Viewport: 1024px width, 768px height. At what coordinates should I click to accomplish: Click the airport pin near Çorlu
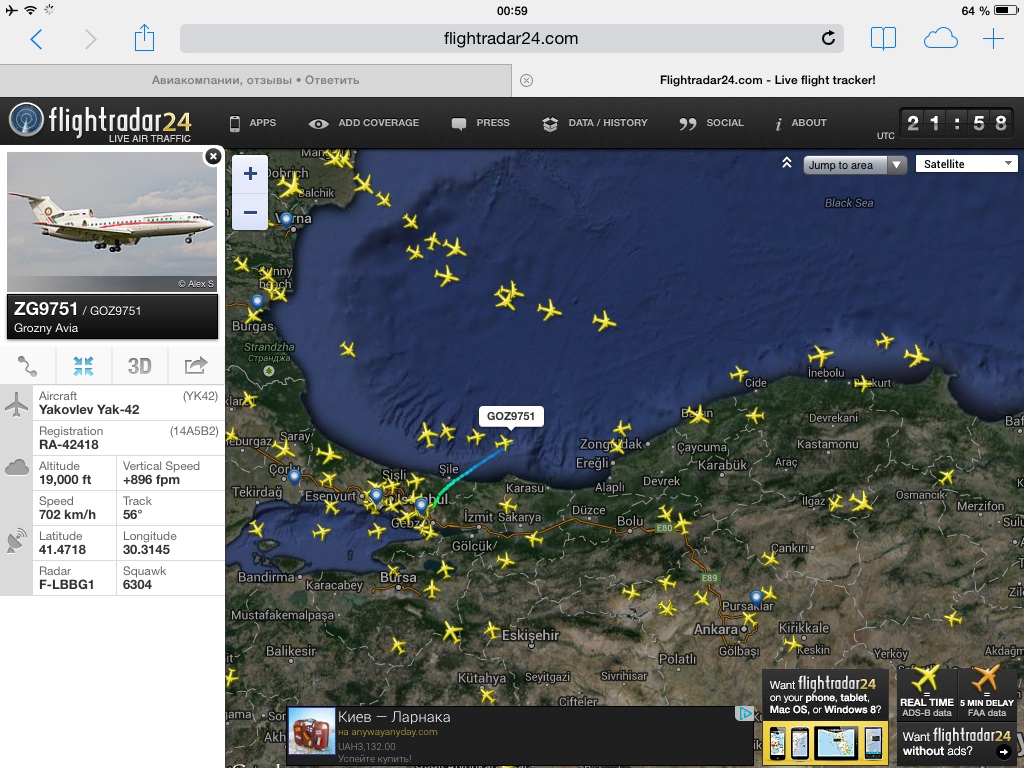point(295,476)
